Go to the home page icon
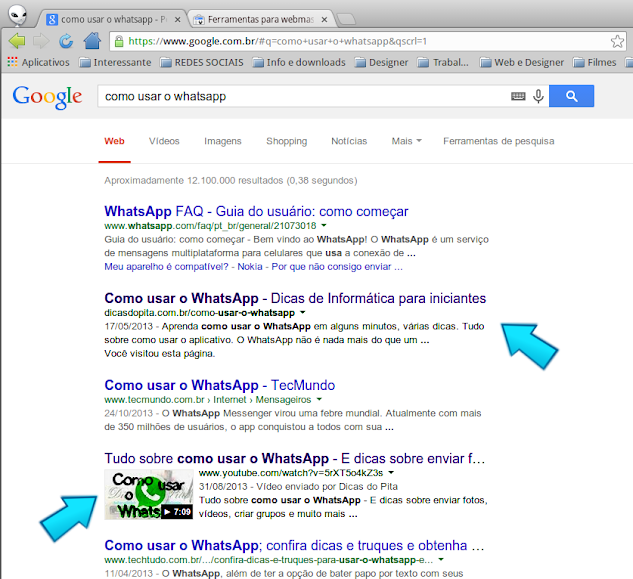Image resolution: width=633 pixels, height=579 pixels. [x=92, y=41]
